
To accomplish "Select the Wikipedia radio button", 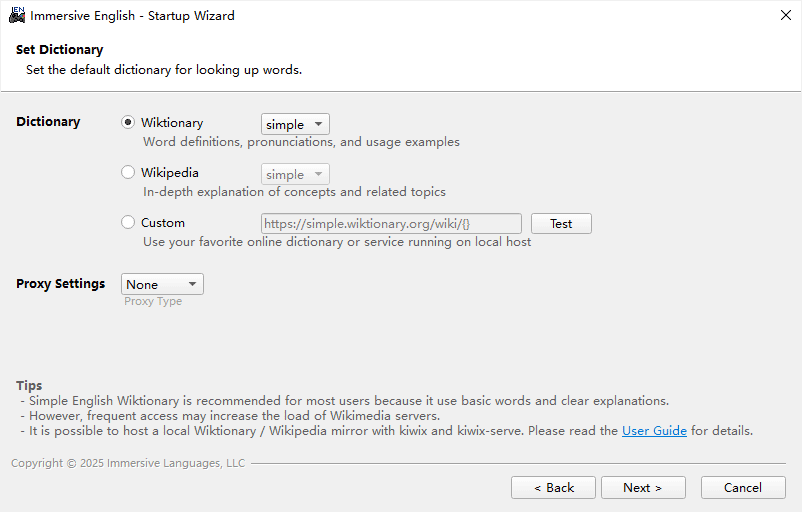I will coord(128,172).
